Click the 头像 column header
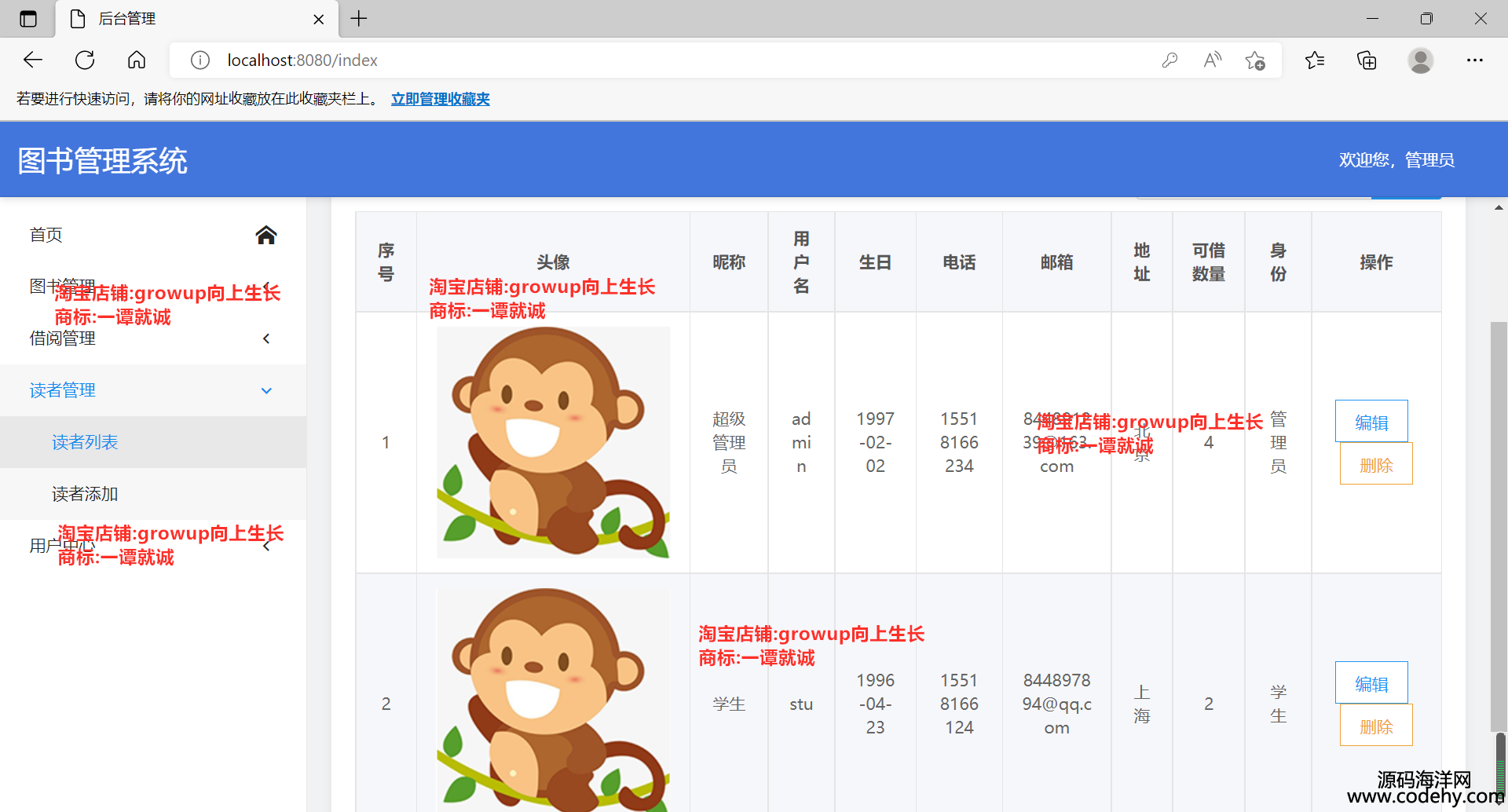1508x812 pixels. [553, 262]
